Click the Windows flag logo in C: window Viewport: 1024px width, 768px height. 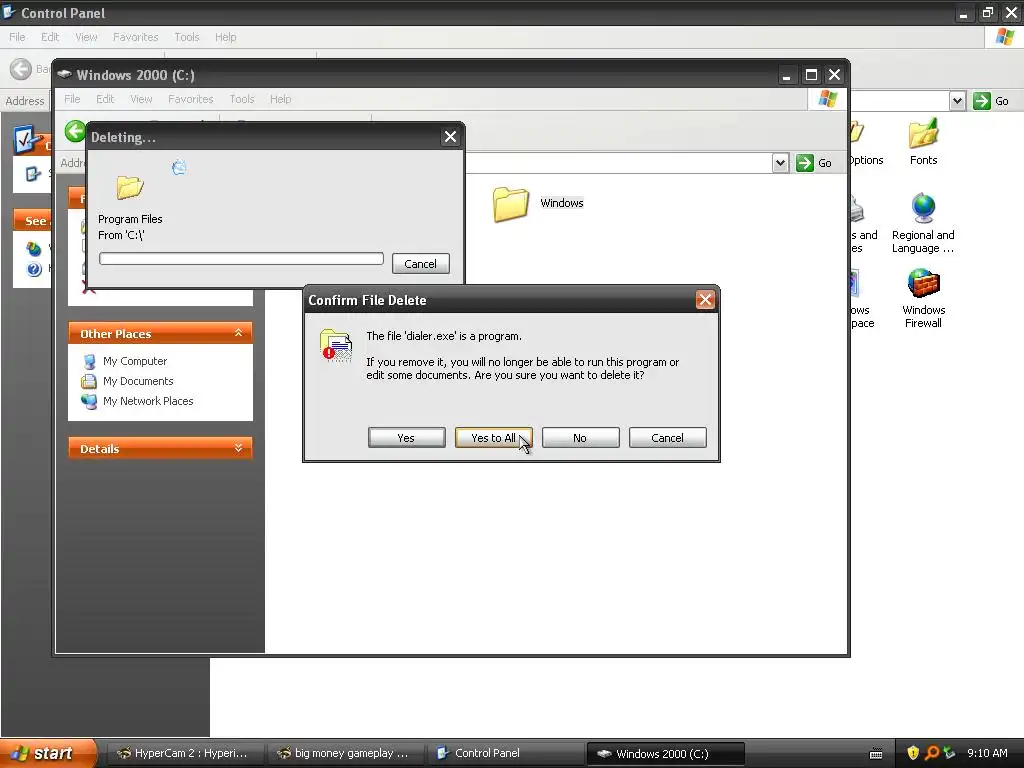click(x=827, y=99)
